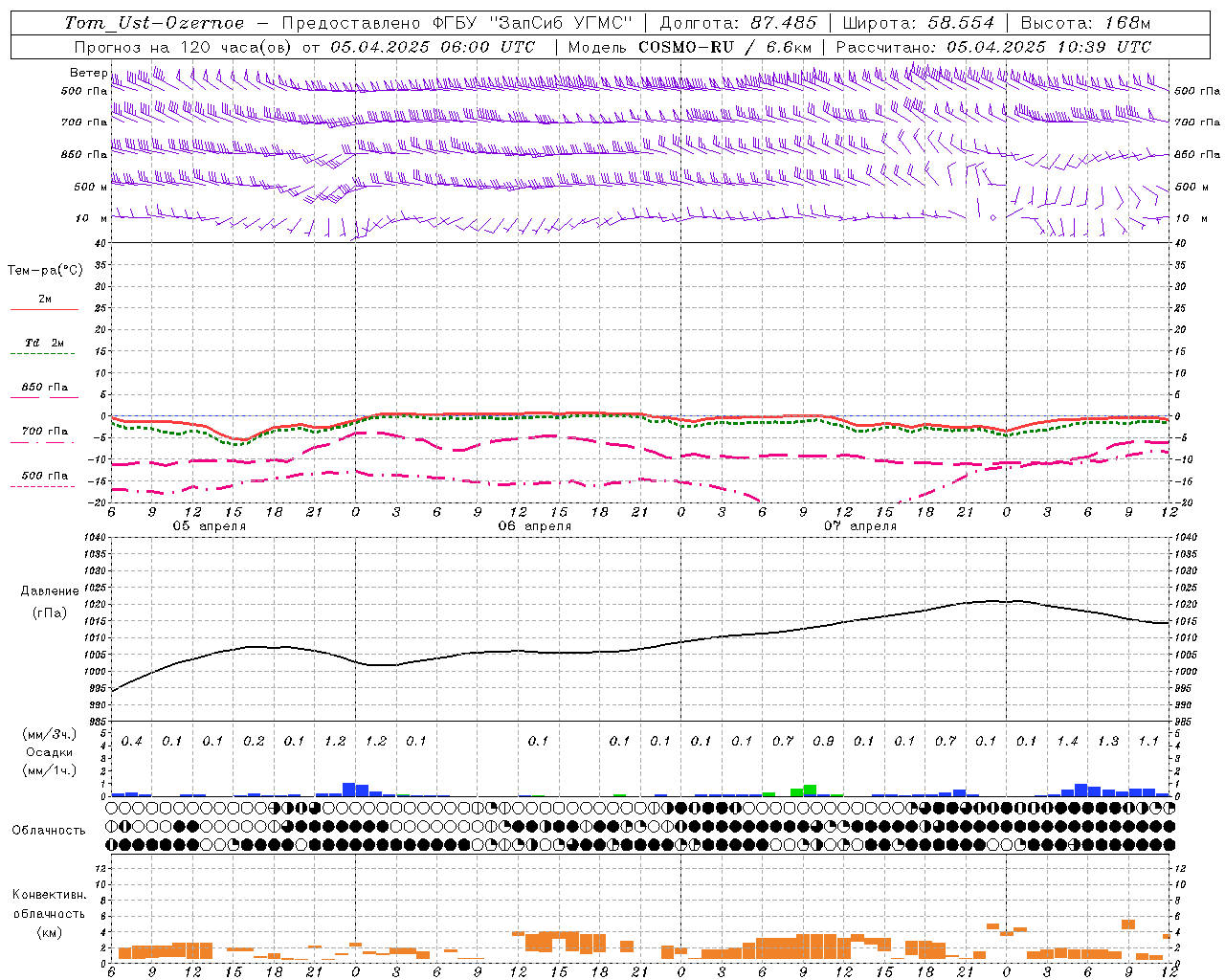Click the "06 апреля" date label

534,526
